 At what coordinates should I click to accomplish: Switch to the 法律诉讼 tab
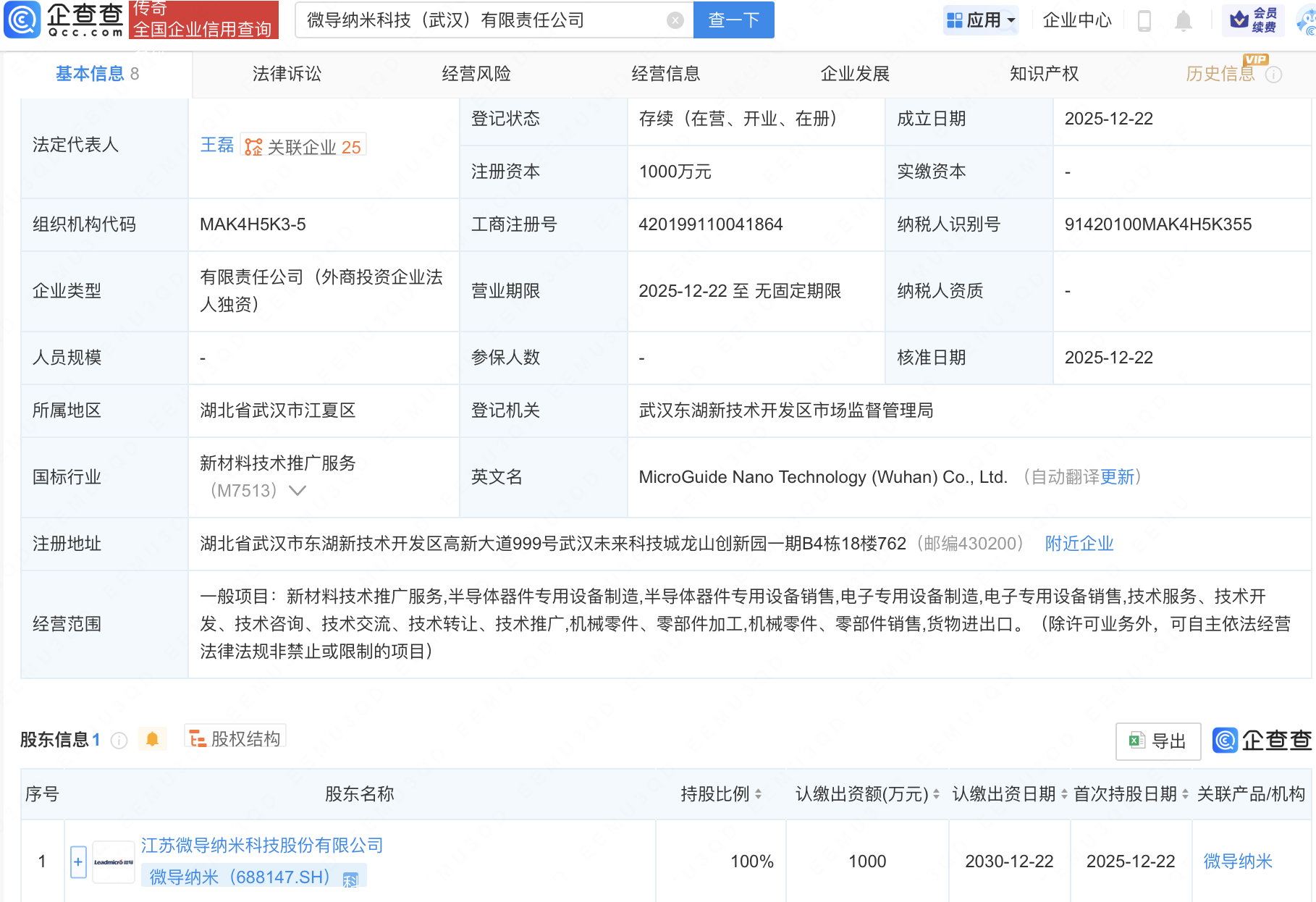coord(287,73)
